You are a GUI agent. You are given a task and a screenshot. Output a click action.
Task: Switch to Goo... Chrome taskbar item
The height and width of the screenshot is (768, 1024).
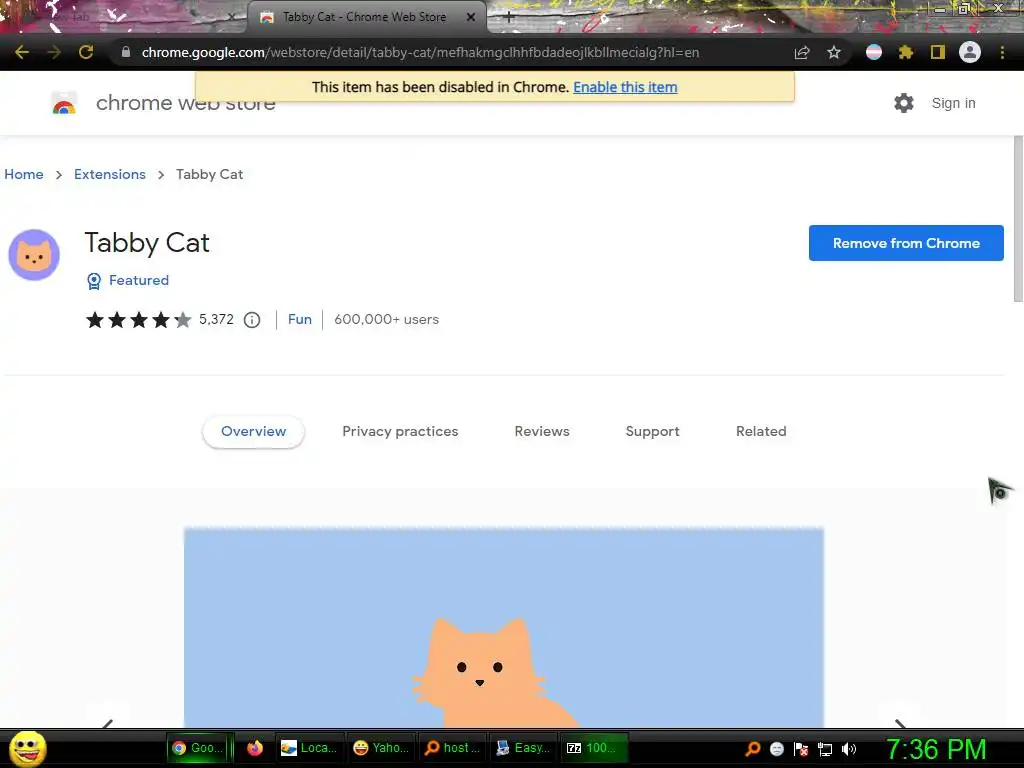point(198,748)
